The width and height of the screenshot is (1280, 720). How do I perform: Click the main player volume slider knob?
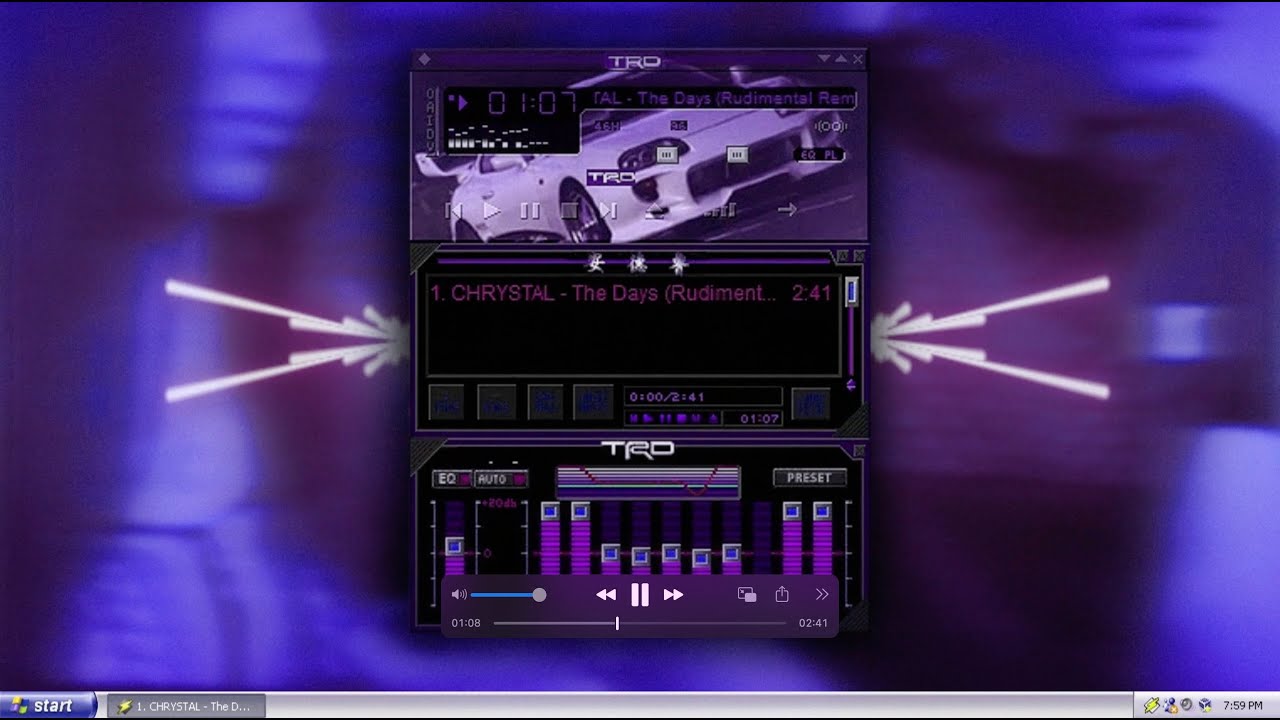point(667,155)
